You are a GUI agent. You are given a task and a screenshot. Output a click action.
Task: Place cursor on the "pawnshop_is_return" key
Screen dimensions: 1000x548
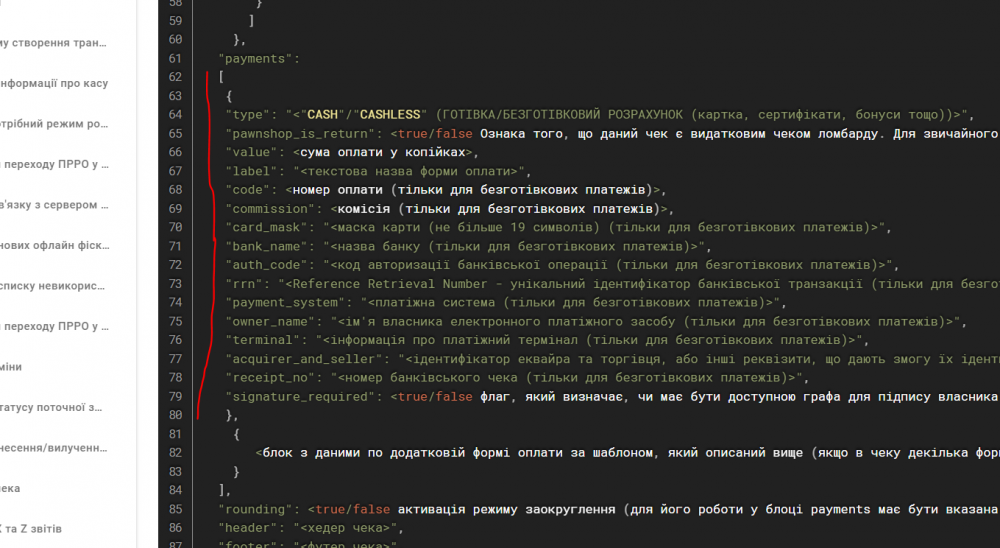pos(303,133)
